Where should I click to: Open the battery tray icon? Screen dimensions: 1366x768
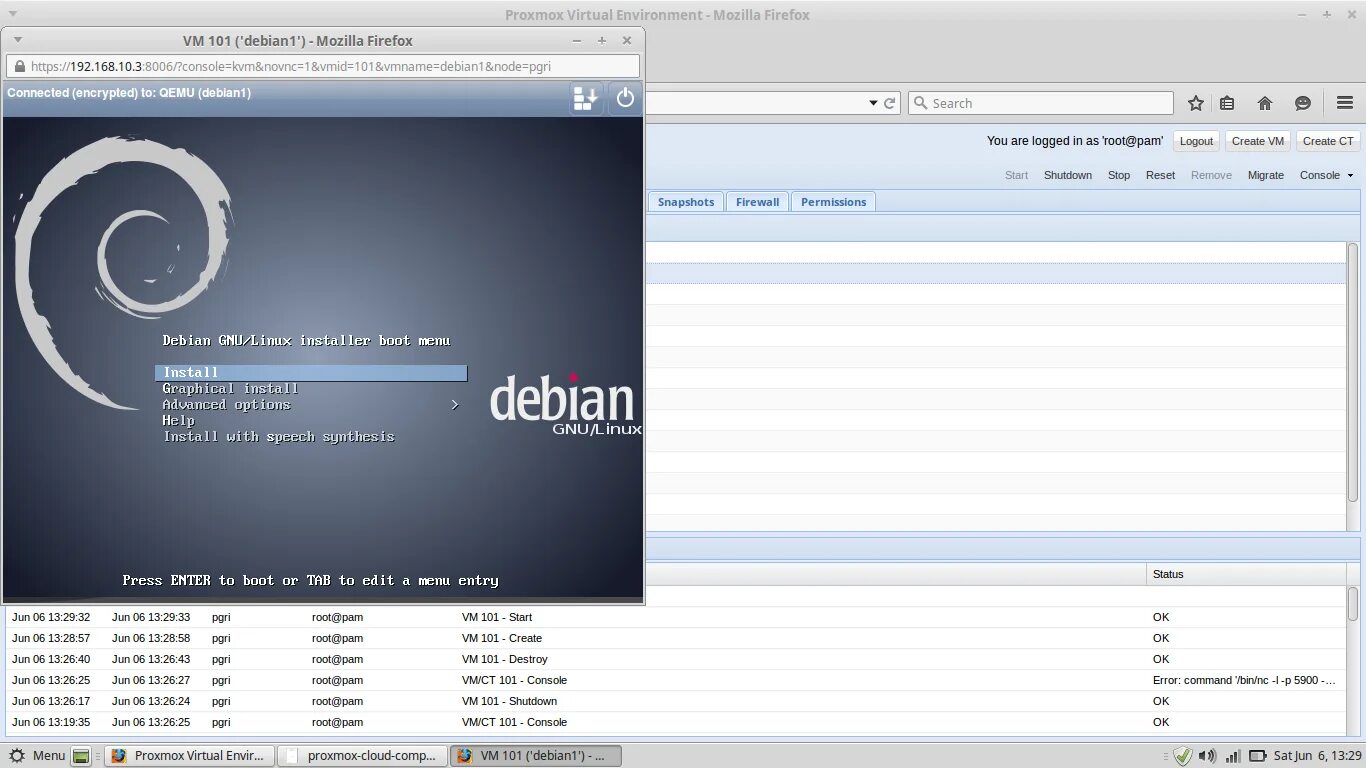point(1258,756)
